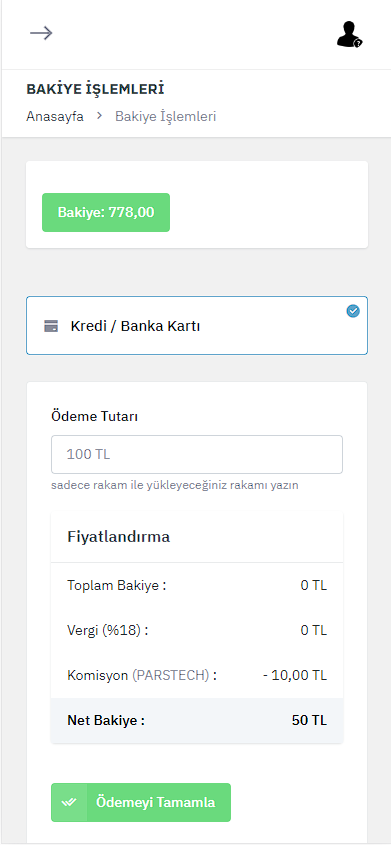Go to Anasayfa breadcrumb link
Image resolution: width=391 pixels, height=845 pixels.
click(55, 116)
